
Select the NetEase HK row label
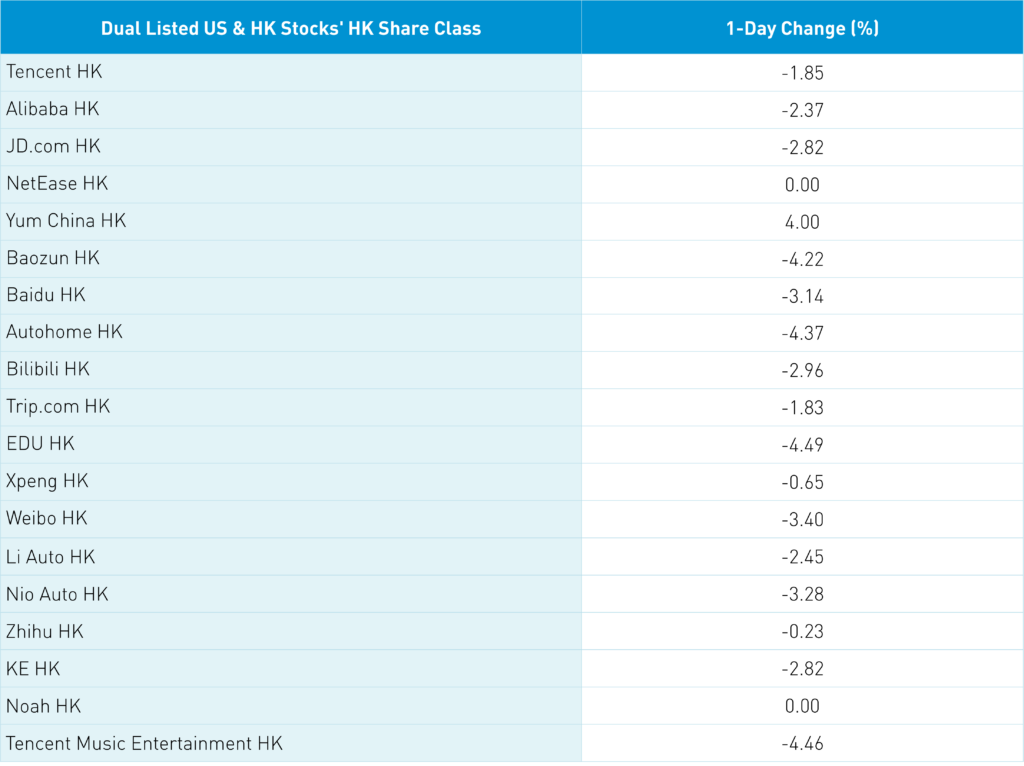[57, 184]
